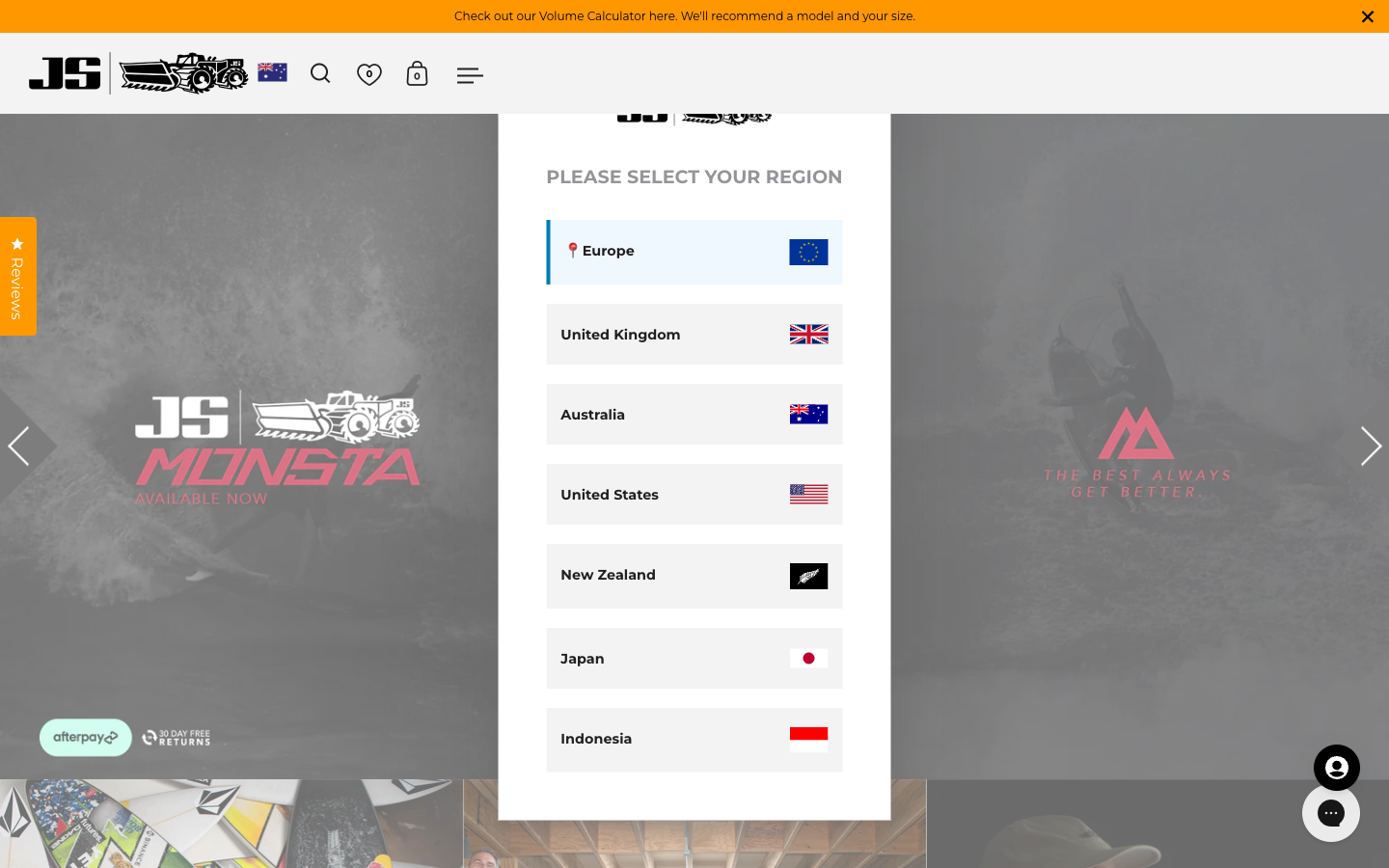Click the JS Monsta Available Now banner
The image size is (1389, 868).
pos(278,448)
